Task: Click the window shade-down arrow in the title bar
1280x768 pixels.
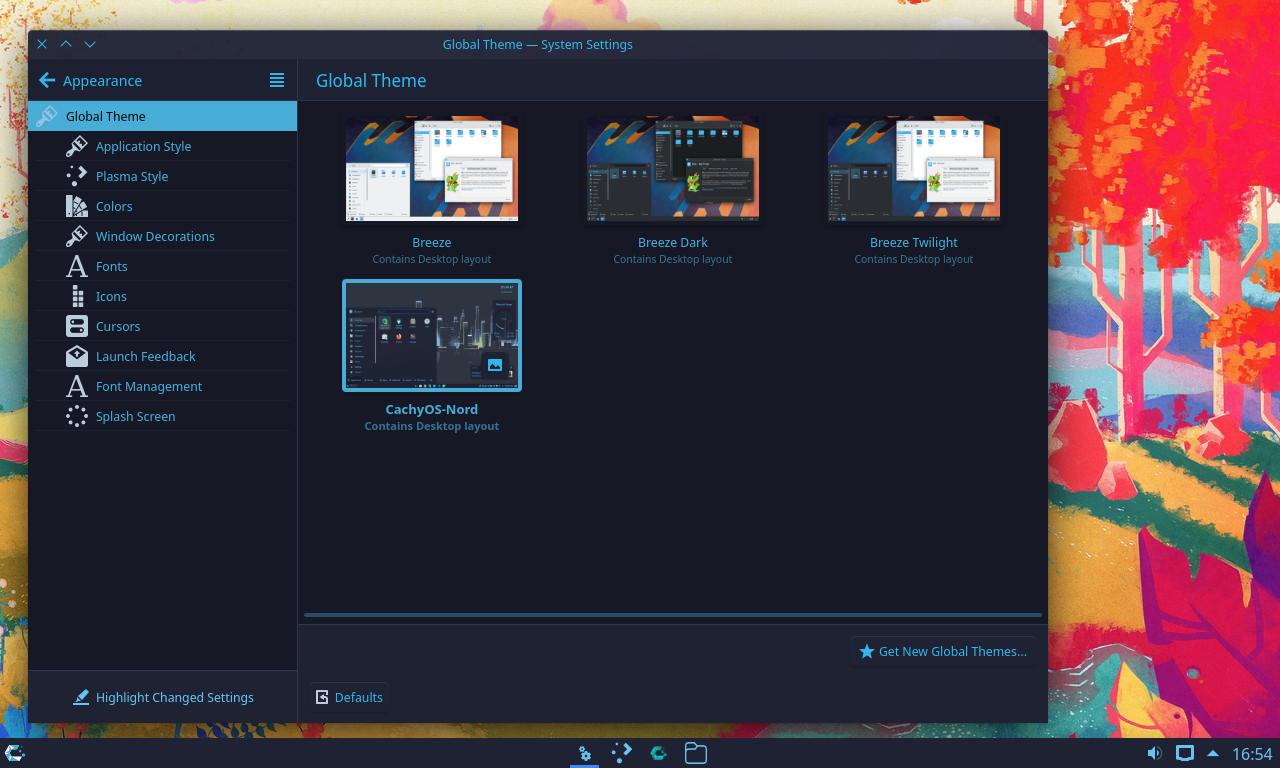Action: (x=90, y=44)
